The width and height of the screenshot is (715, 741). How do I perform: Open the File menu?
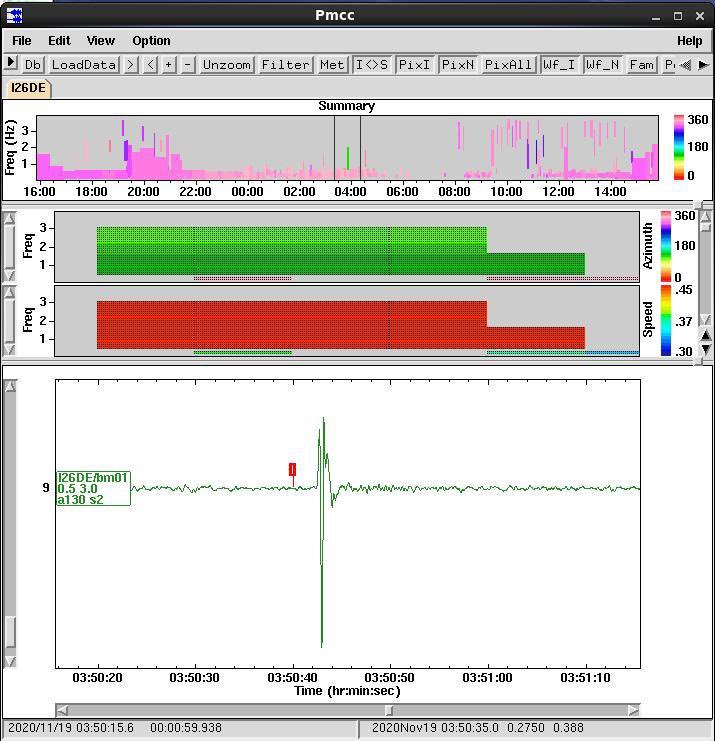point(22,41)
